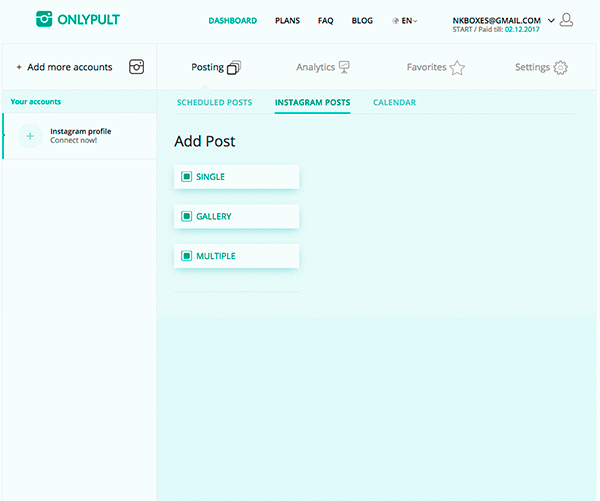This screenshot has width=600, height=501.
Task: Expand the account menu chevron
Action: 551,20
